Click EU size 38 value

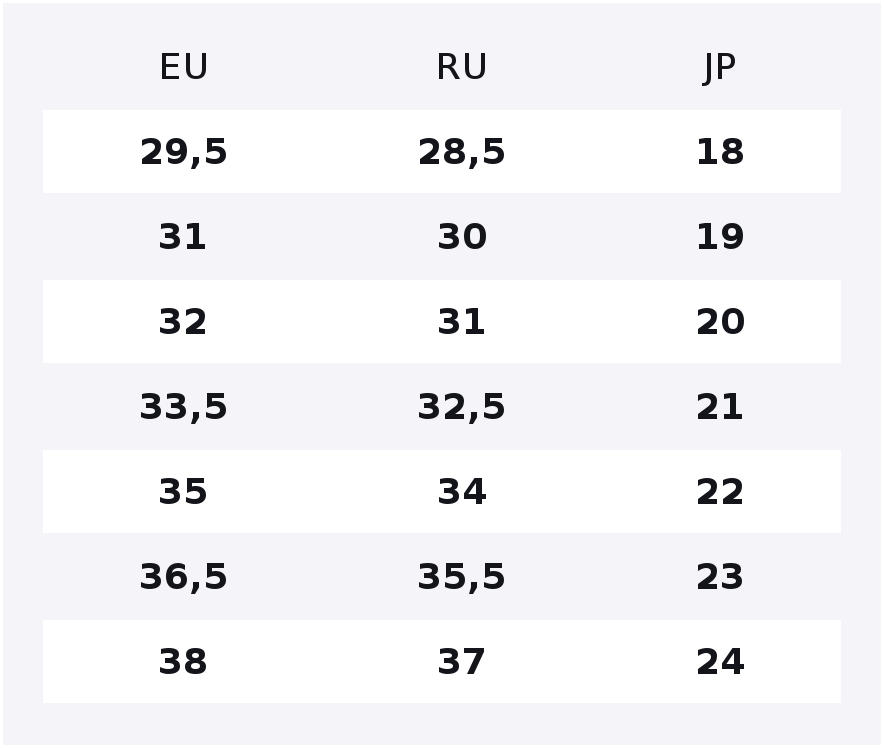tap(183, 662)
